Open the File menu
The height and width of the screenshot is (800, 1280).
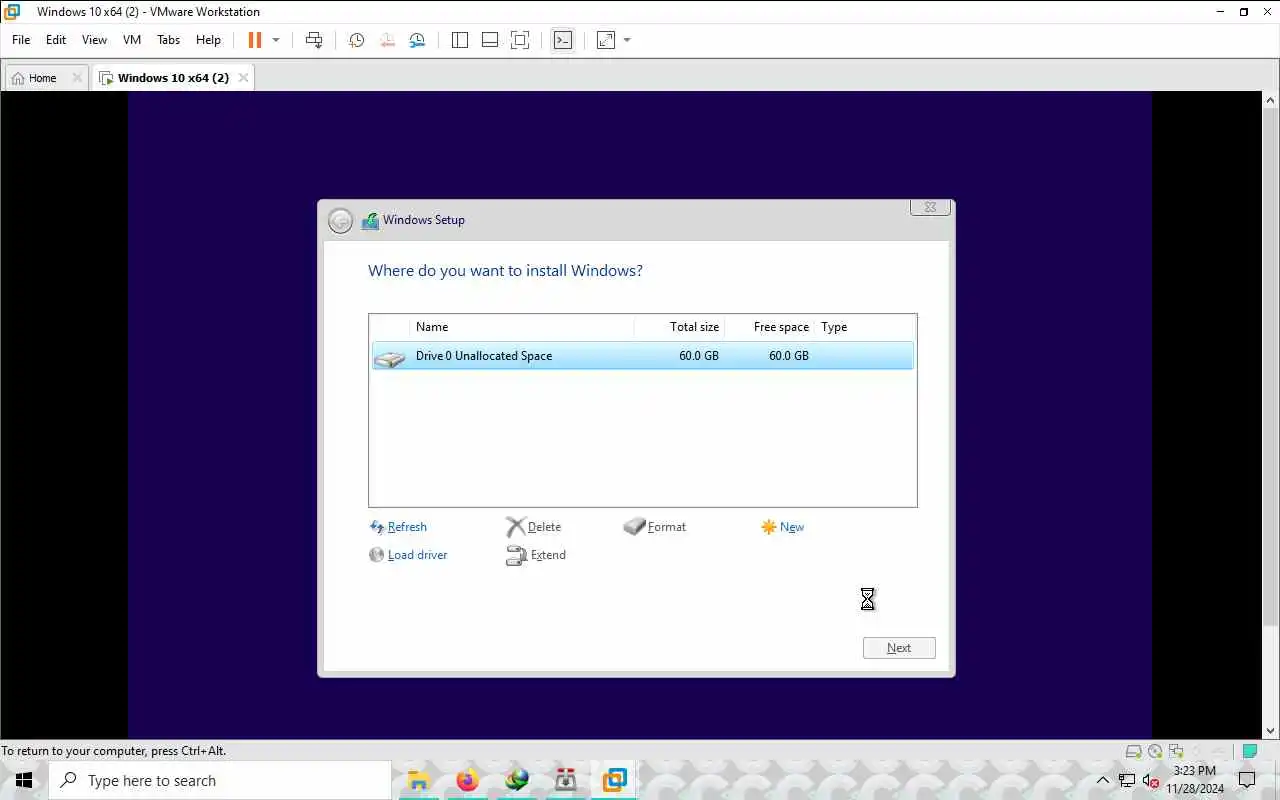point(21,40)
